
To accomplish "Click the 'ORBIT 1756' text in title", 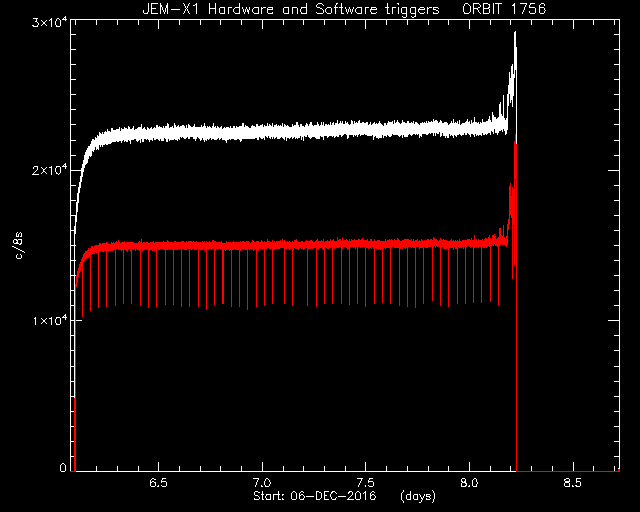I will pos(504,9).
